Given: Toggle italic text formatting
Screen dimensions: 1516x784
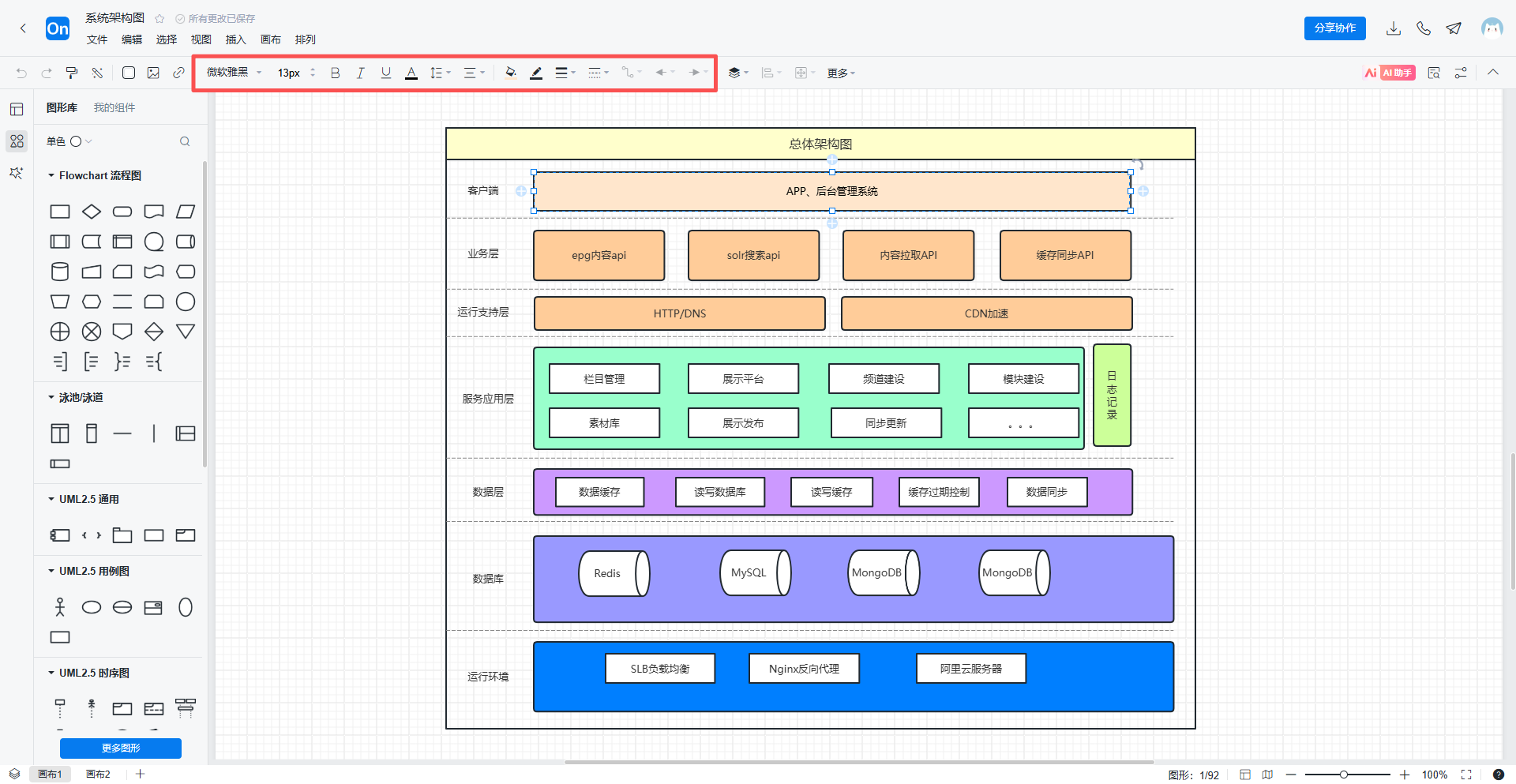Looking at the screenshot, I should coord(360,73).
